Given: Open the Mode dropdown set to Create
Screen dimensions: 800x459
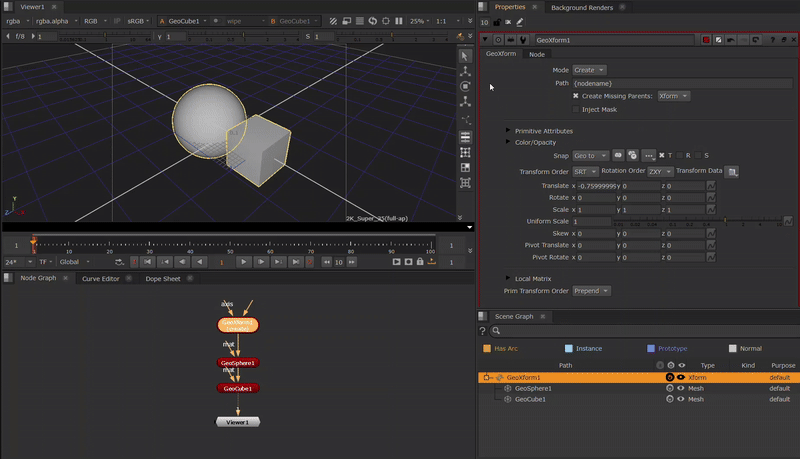Looking at the screenshot, I should click(x=589, y=70).
